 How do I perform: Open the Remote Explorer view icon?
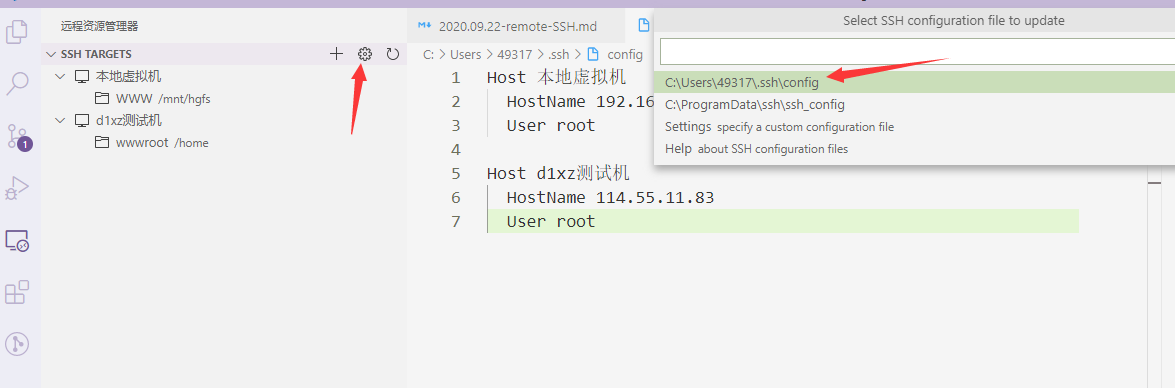click(17, 240)
